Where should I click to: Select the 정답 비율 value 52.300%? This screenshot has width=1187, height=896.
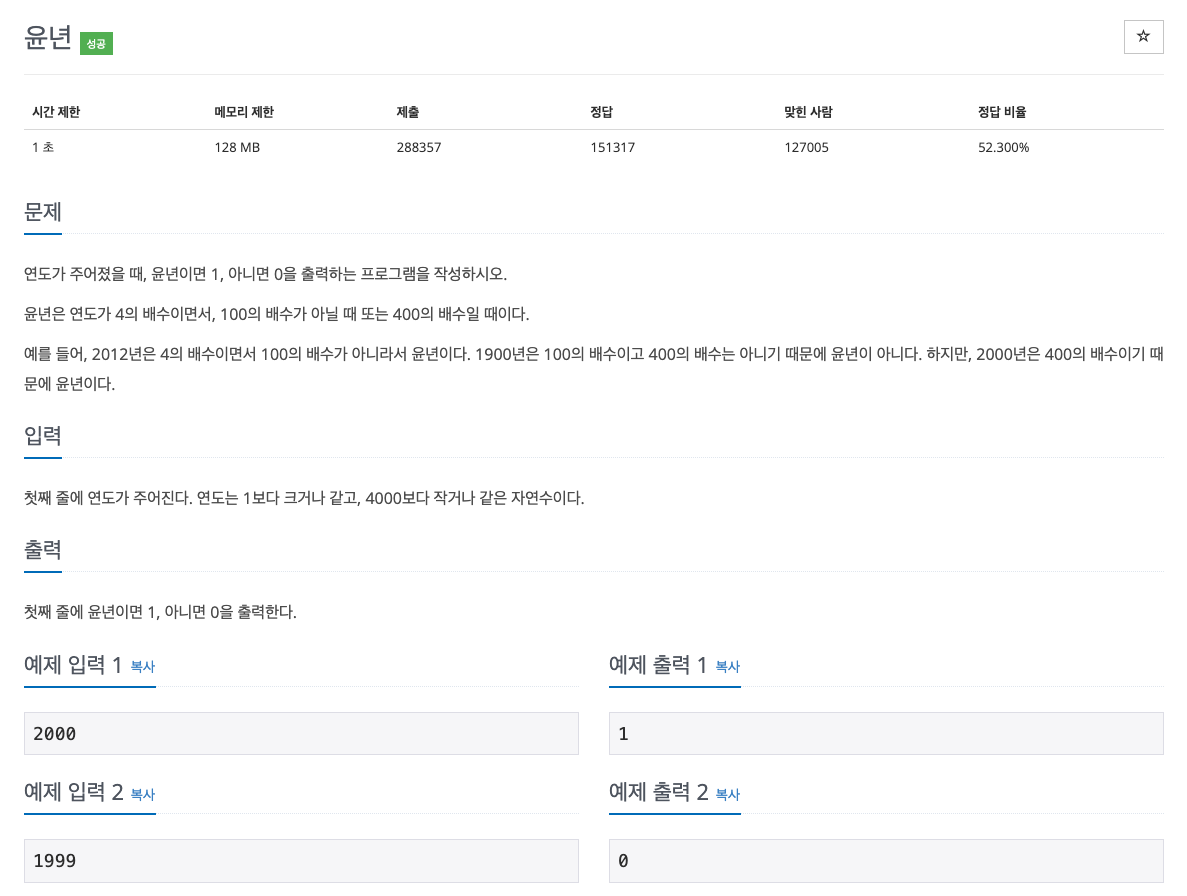pos(1004,147)
